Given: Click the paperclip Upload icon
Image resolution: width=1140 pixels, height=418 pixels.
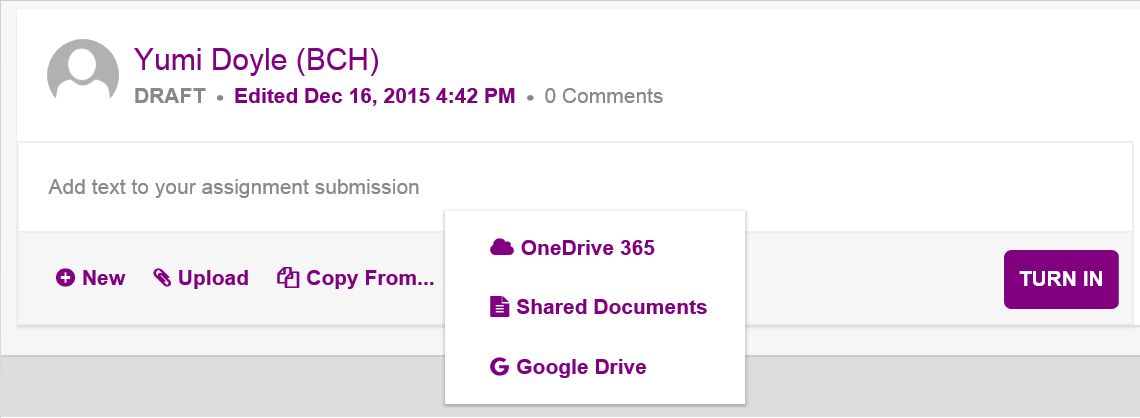Looking at the screenshot, I should click(x=162, y=278).
